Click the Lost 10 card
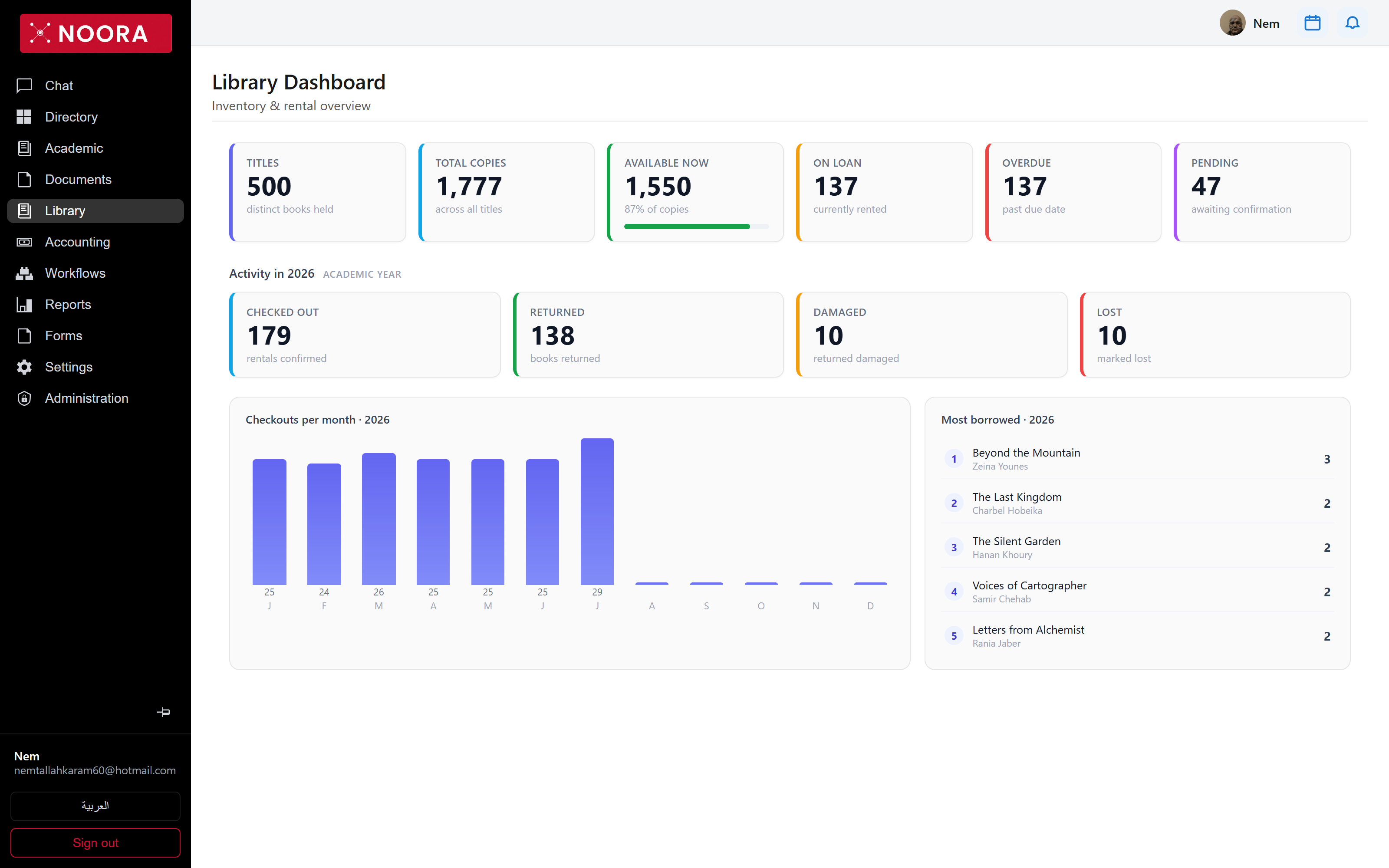The width and height of the screenshot is (1389, 868). click(x=1215, y=335)
